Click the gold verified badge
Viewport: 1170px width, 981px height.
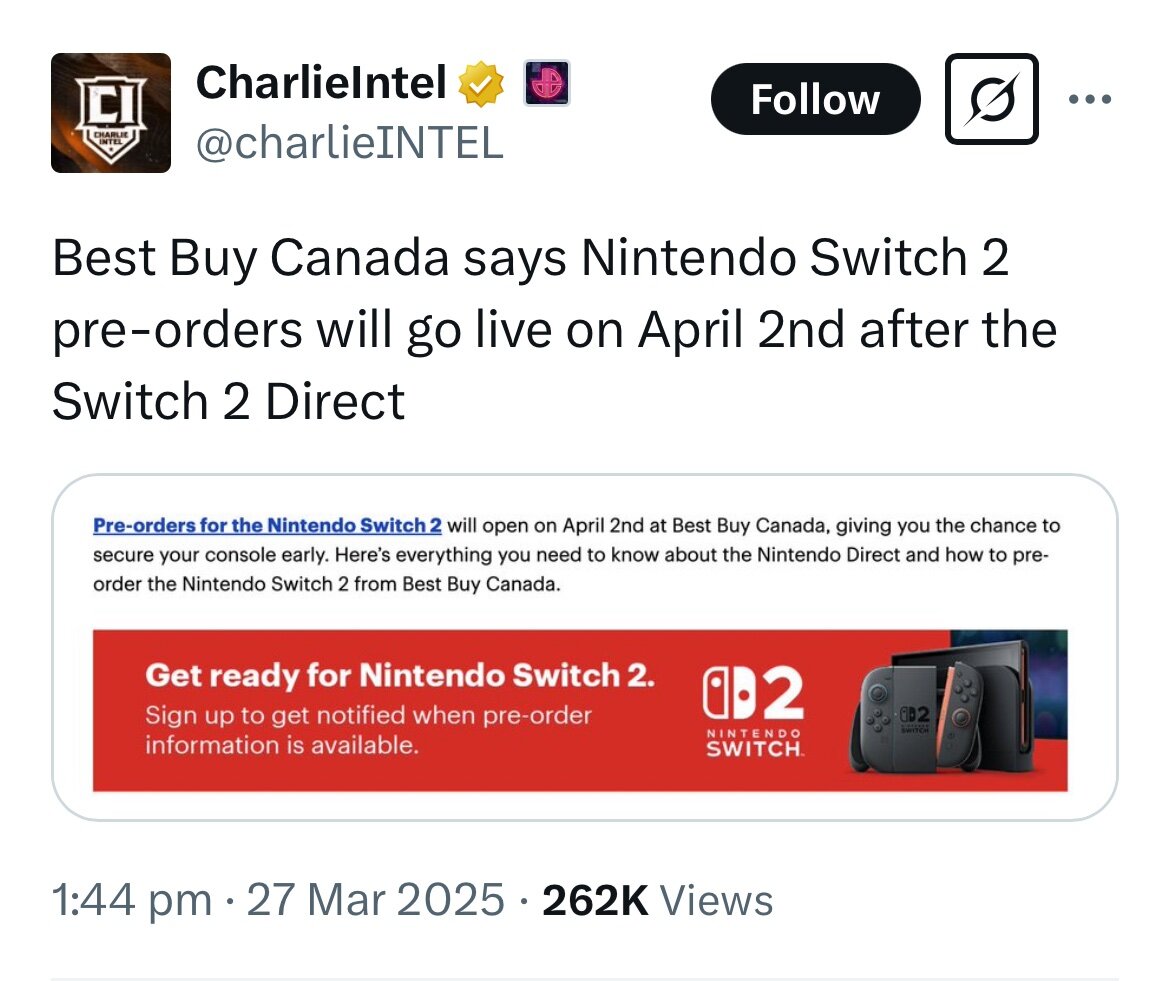[481, 83]
